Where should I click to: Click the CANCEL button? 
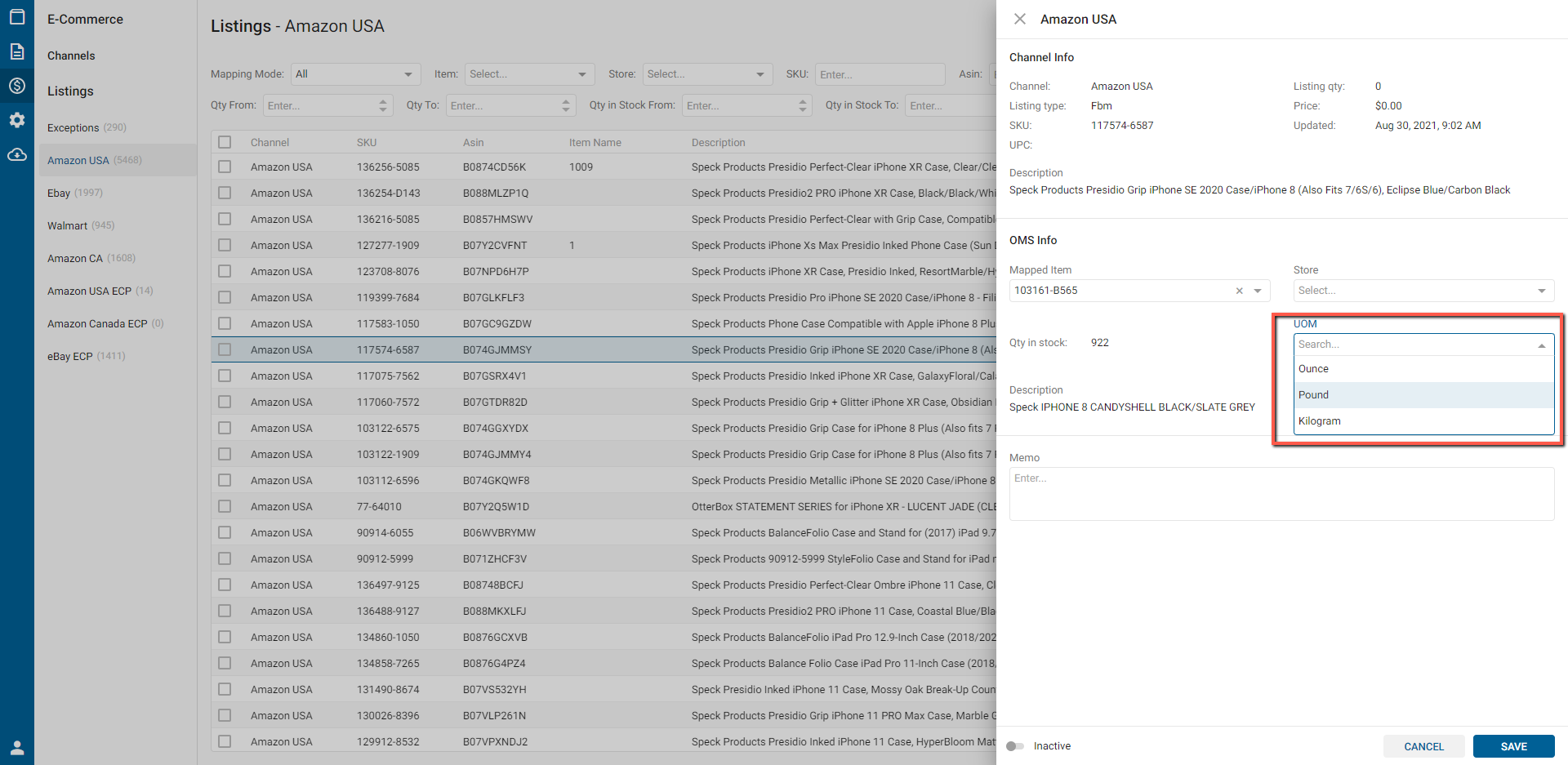click(1423, 746)
